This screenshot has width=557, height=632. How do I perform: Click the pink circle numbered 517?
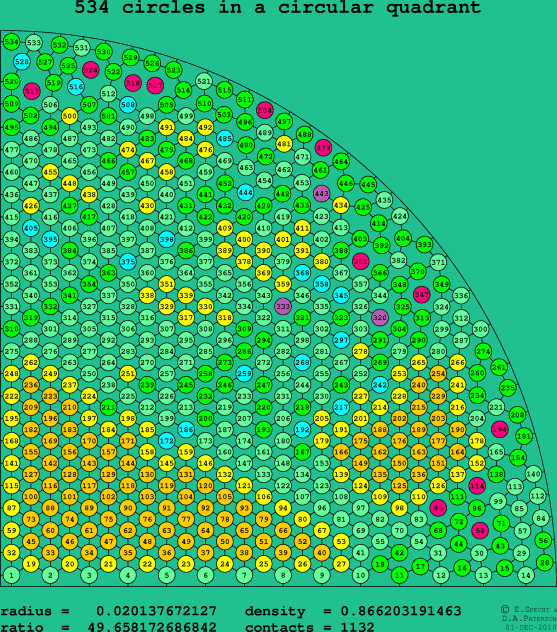(155, 85)
